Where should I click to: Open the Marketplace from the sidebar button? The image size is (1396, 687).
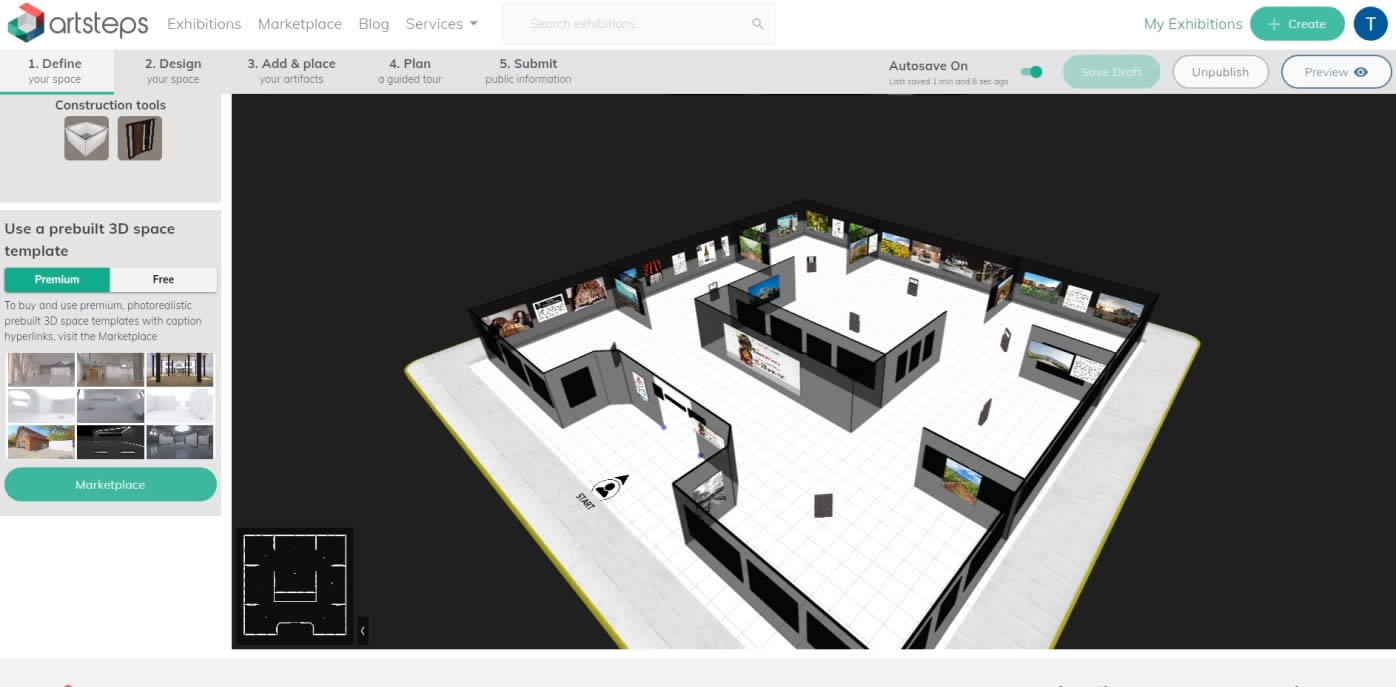tap(110, 485)
